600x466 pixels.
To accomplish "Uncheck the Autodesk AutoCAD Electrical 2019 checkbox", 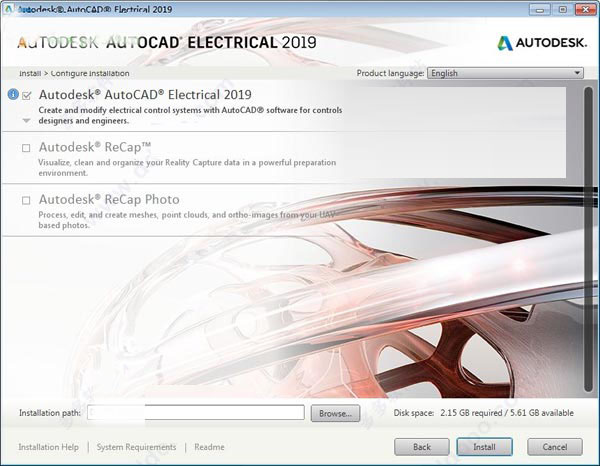I will click(x=26, y=95).
